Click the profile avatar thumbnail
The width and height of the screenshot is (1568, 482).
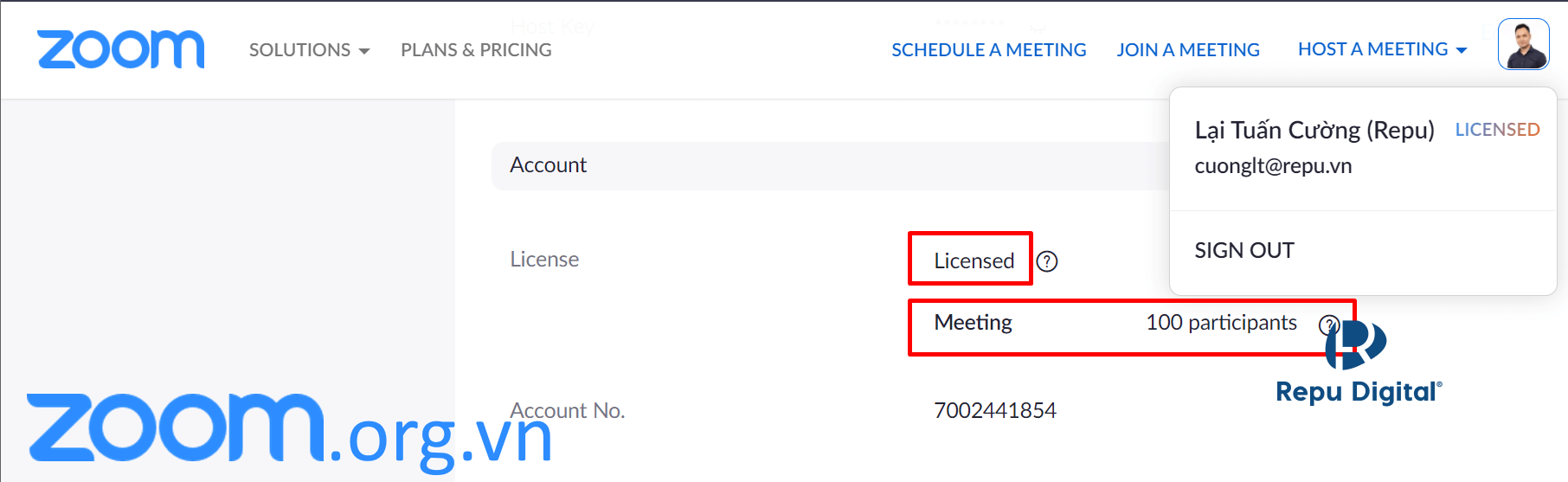[x=1524, y=44]
